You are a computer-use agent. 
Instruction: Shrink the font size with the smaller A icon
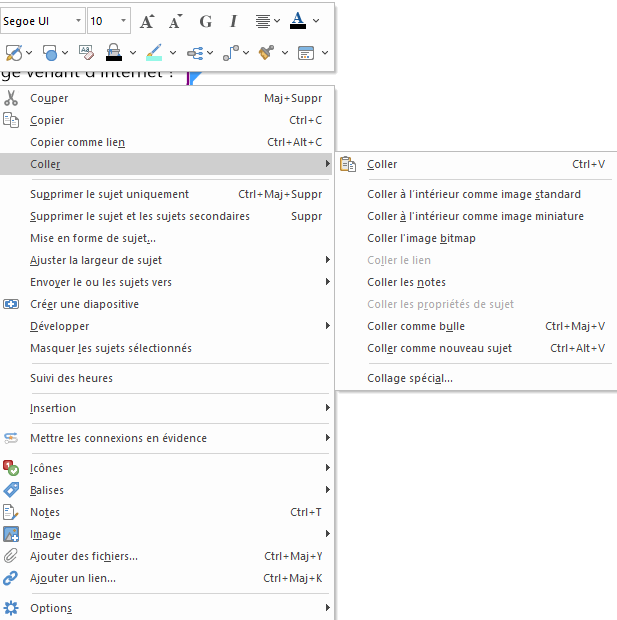tap(176, 21)
